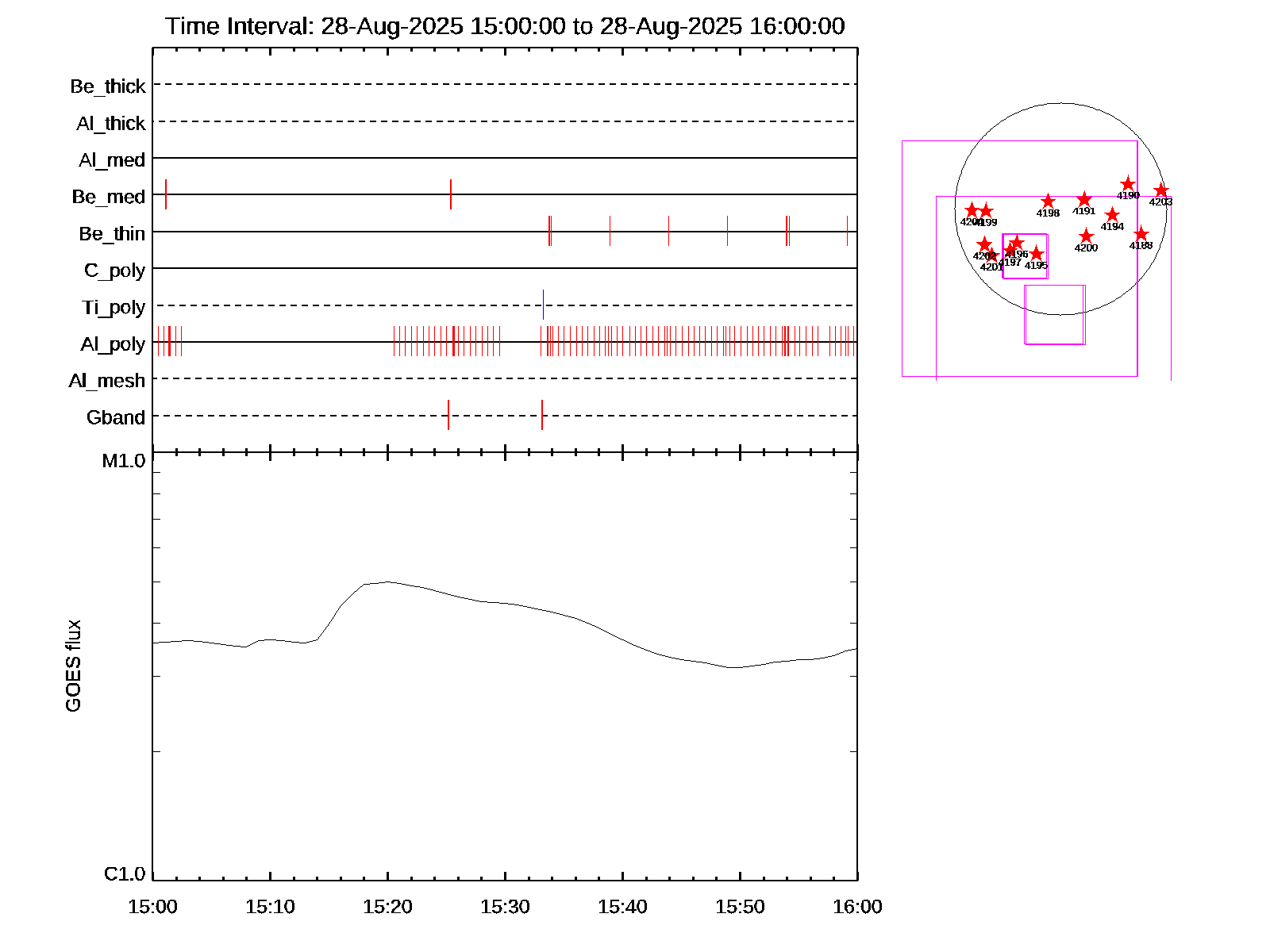Click the first red Gband exposure tick
The width and height of the screenshot is (1270, 952).
pos(448,415)
